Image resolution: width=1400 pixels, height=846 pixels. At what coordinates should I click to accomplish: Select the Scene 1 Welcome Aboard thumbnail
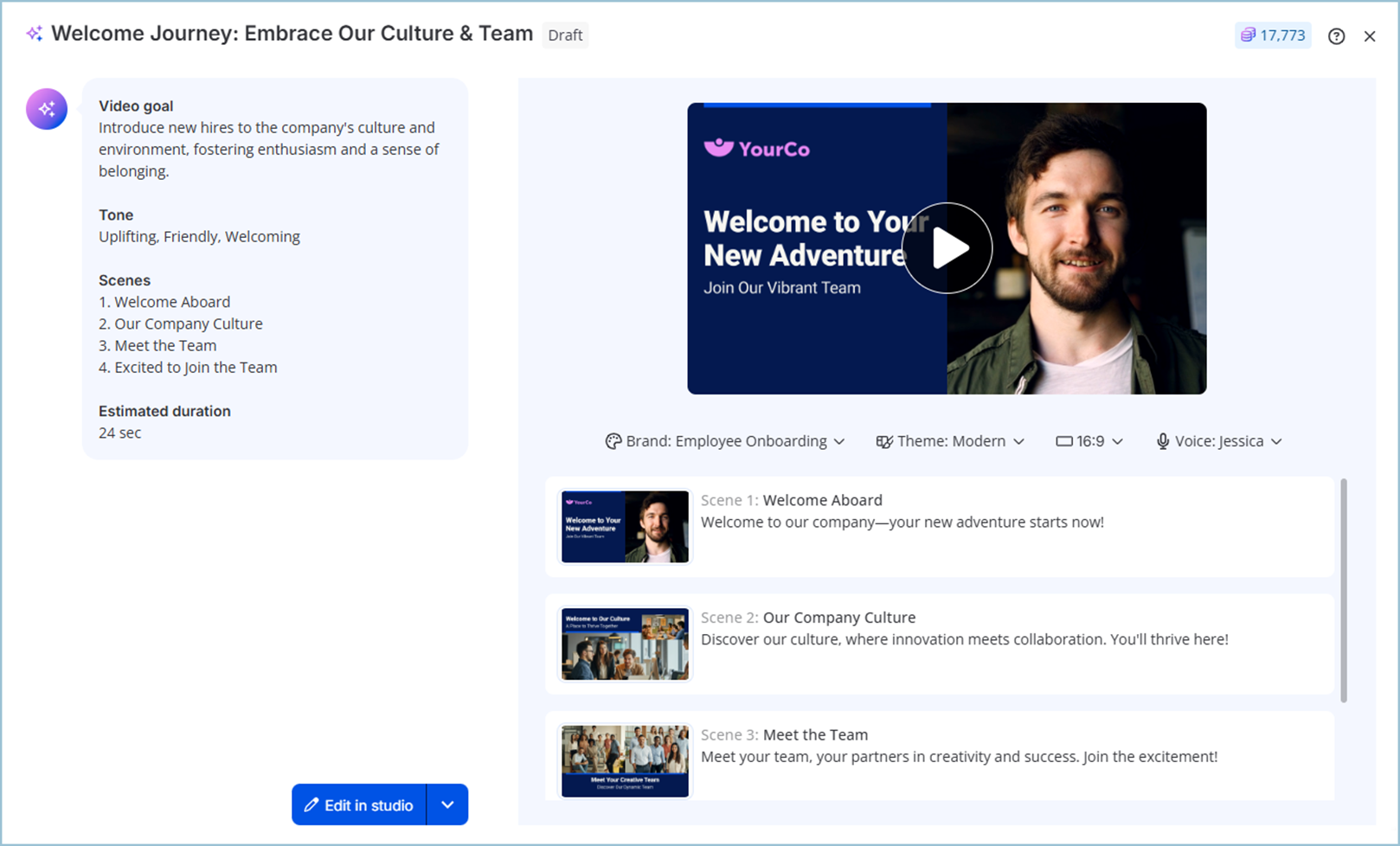tap(625, 527)
